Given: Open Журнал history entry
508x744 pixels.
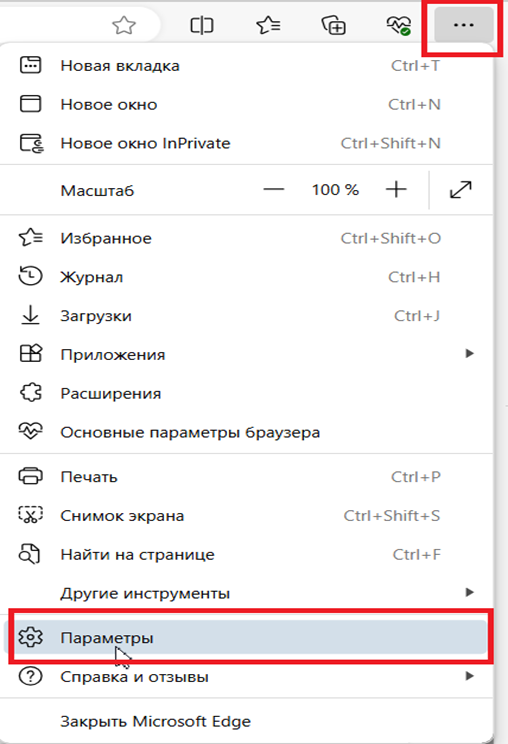Looking at the screenshot, I should pyautogui.click(x=247, y=277).
